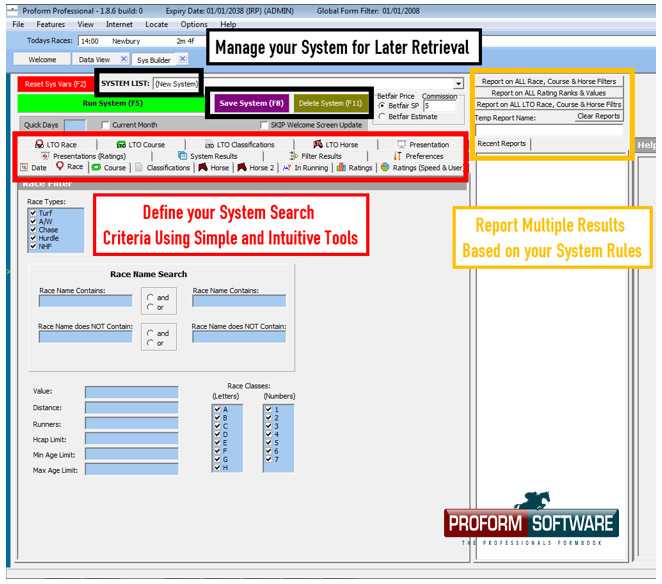Uncheck the Turf race type
This screenshot has width=662, height=584.
click(33, 213)
